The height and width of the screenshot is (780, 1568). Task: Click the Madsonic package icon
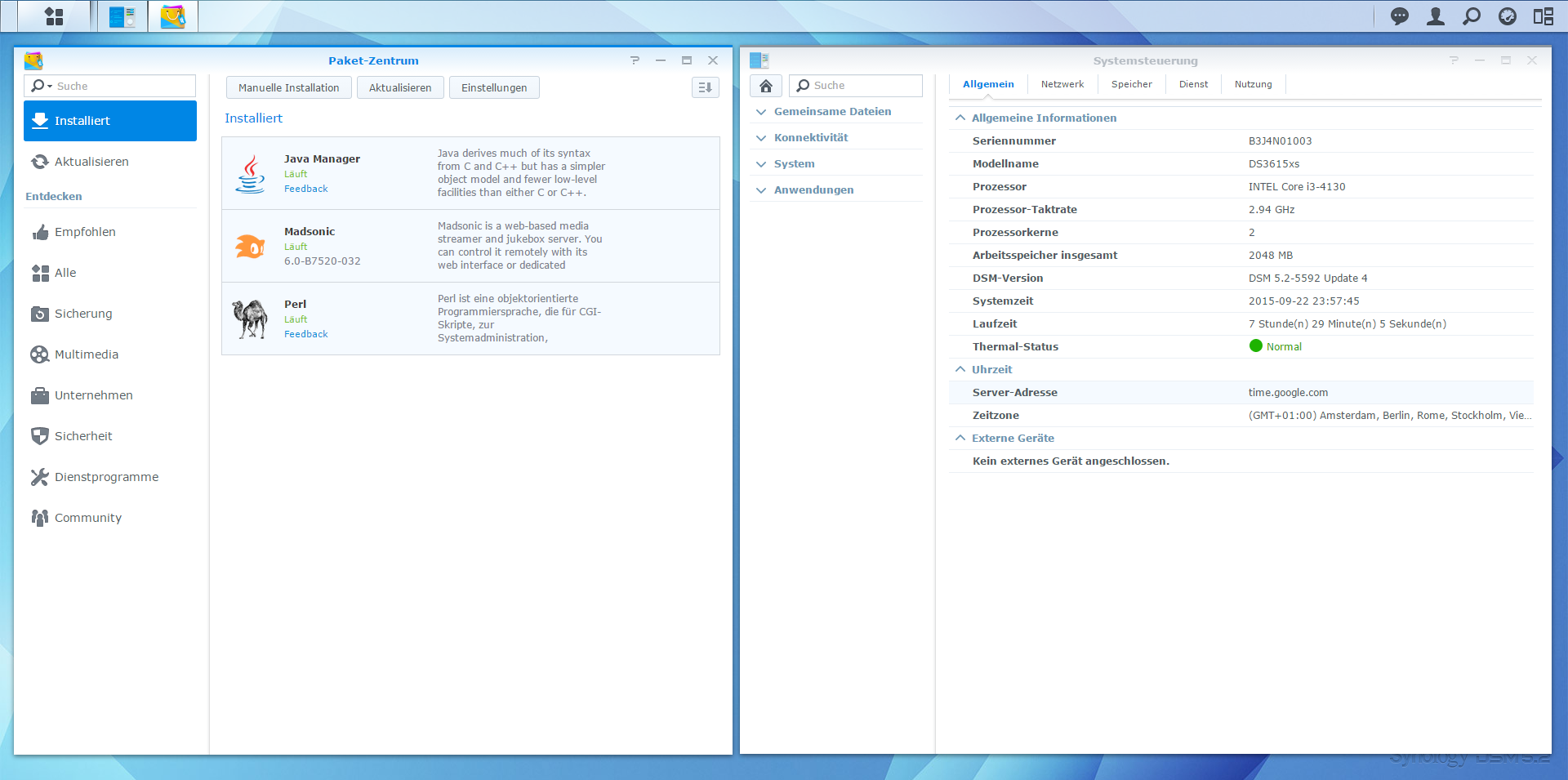coord(250,246)
